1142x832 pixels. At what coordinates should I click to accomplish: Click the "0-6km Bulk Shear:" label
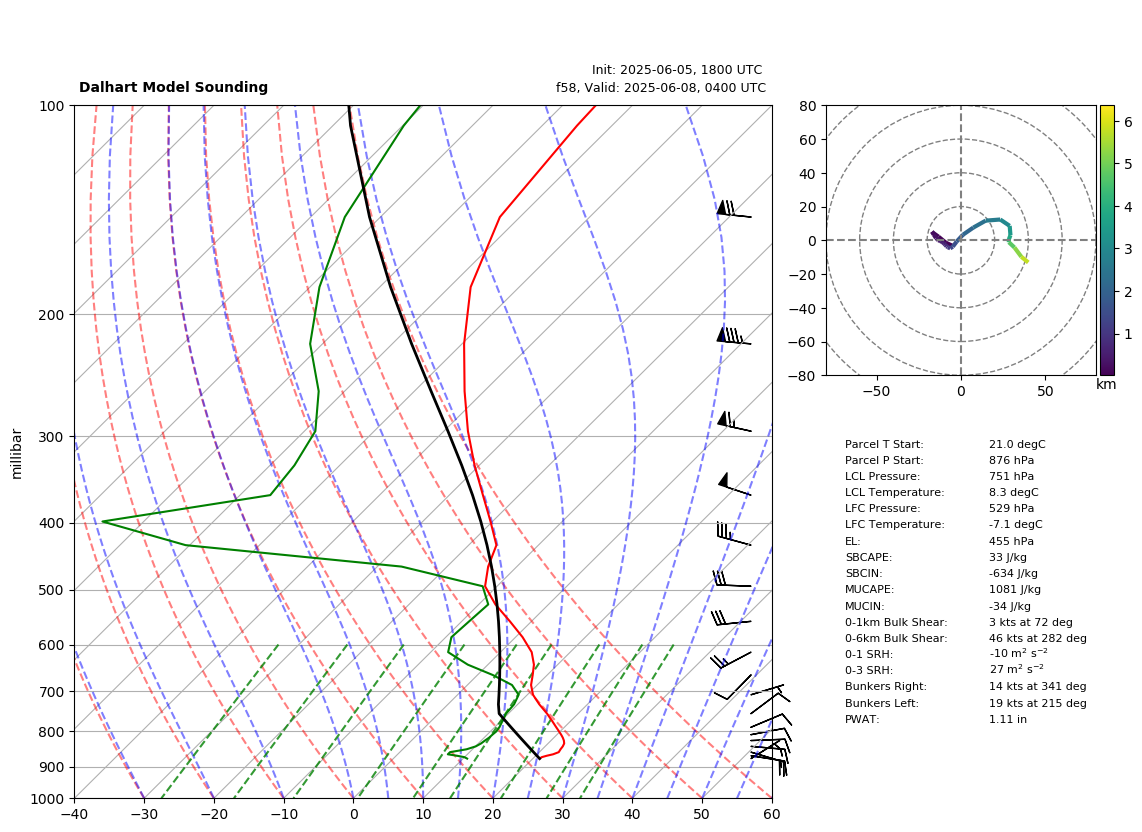(896, 638)
